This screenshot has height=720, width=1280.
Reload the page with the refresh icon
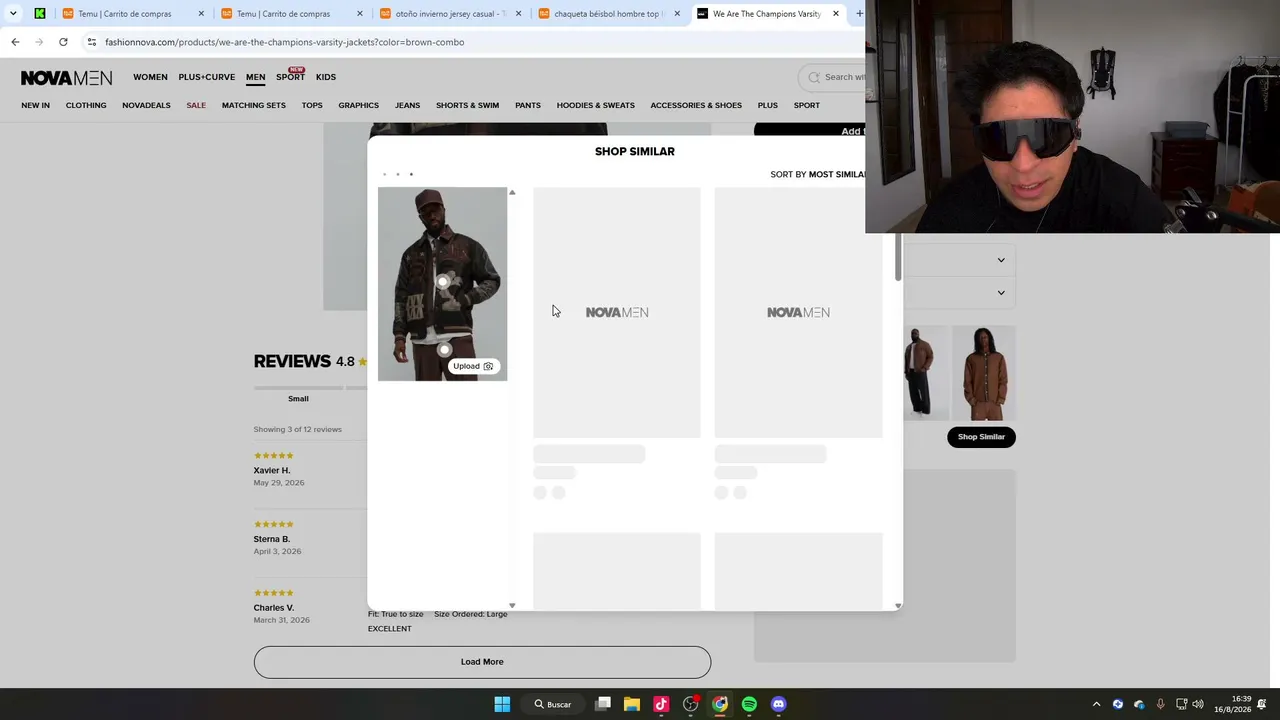[63, 42]
